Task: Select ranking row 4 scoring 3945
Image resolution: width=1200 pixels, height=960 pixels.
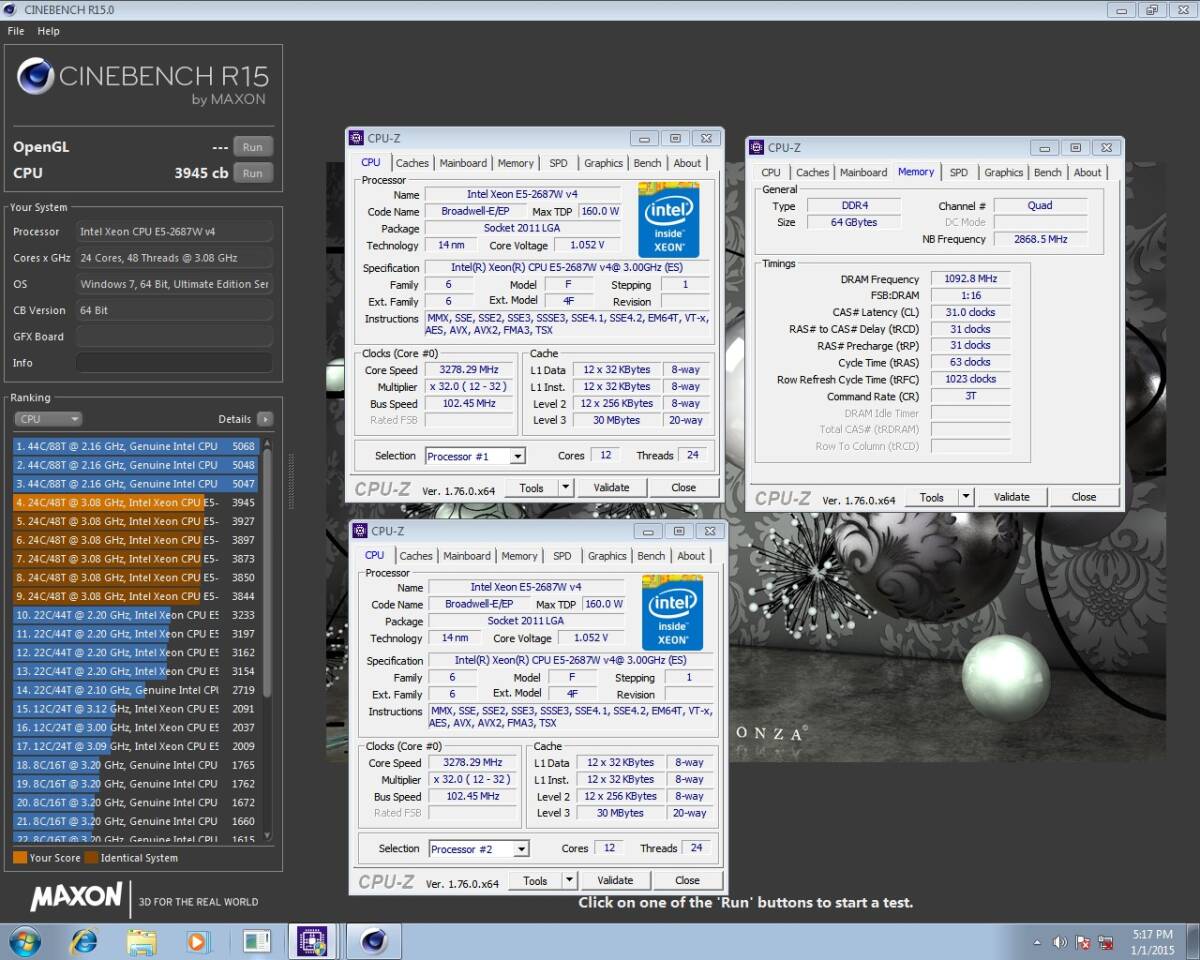Action: [x=137, y=502]
